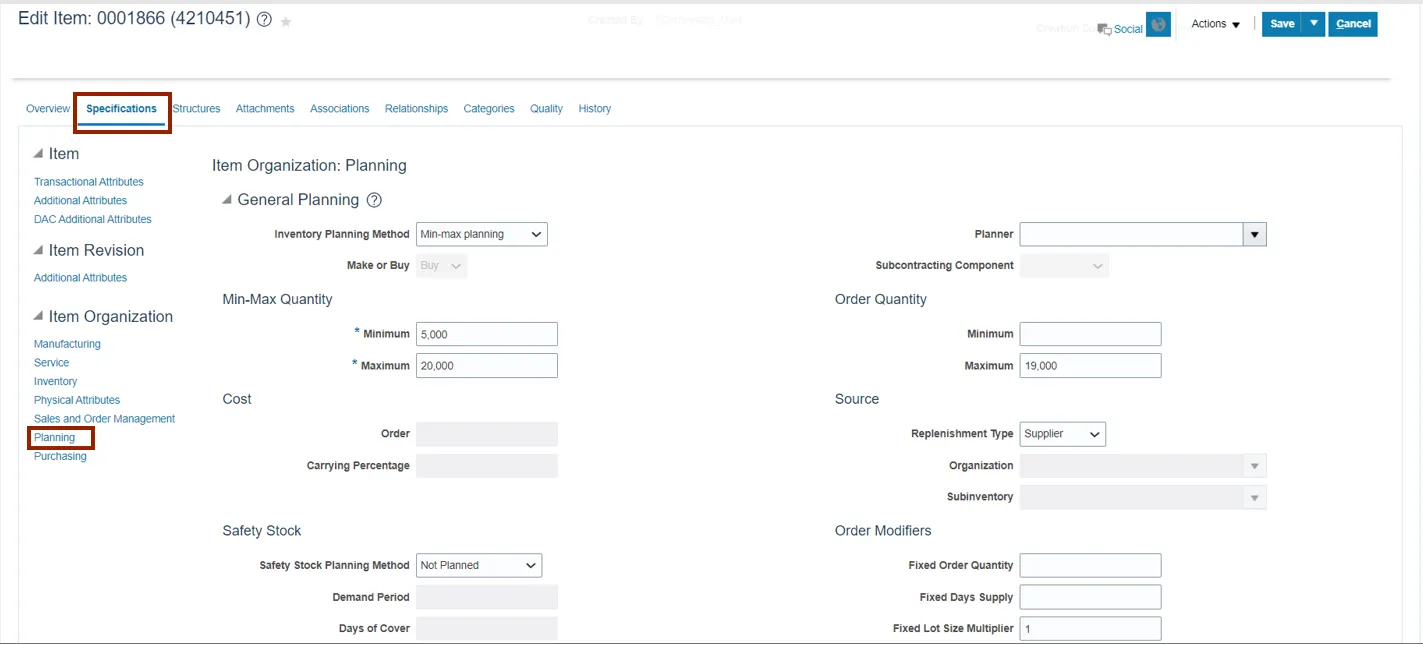Click the globe icon next to Social
Image resolution: width=1423 pixels, height=645 pixels.
1158,26
